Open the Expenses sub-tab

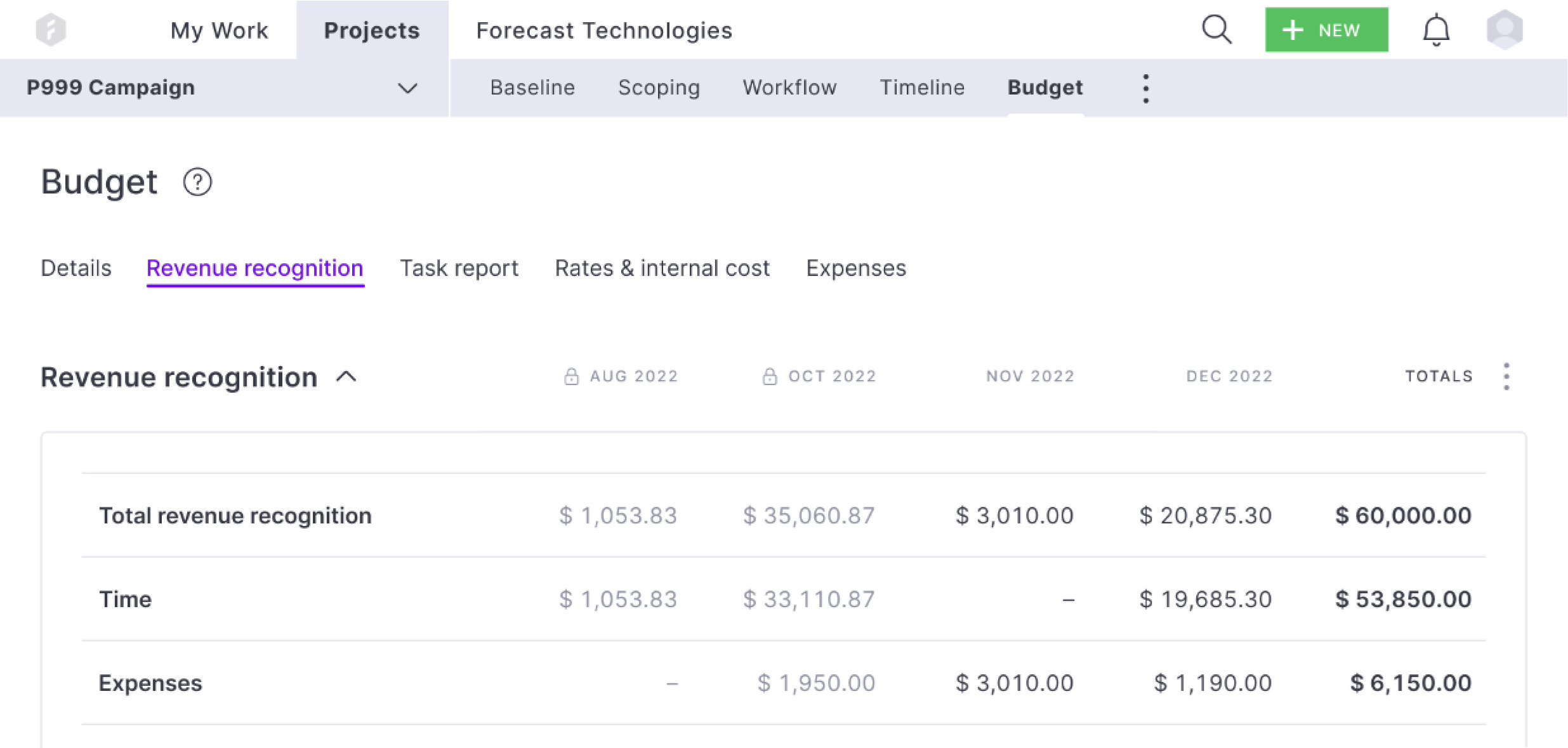(x=856, y=268)
